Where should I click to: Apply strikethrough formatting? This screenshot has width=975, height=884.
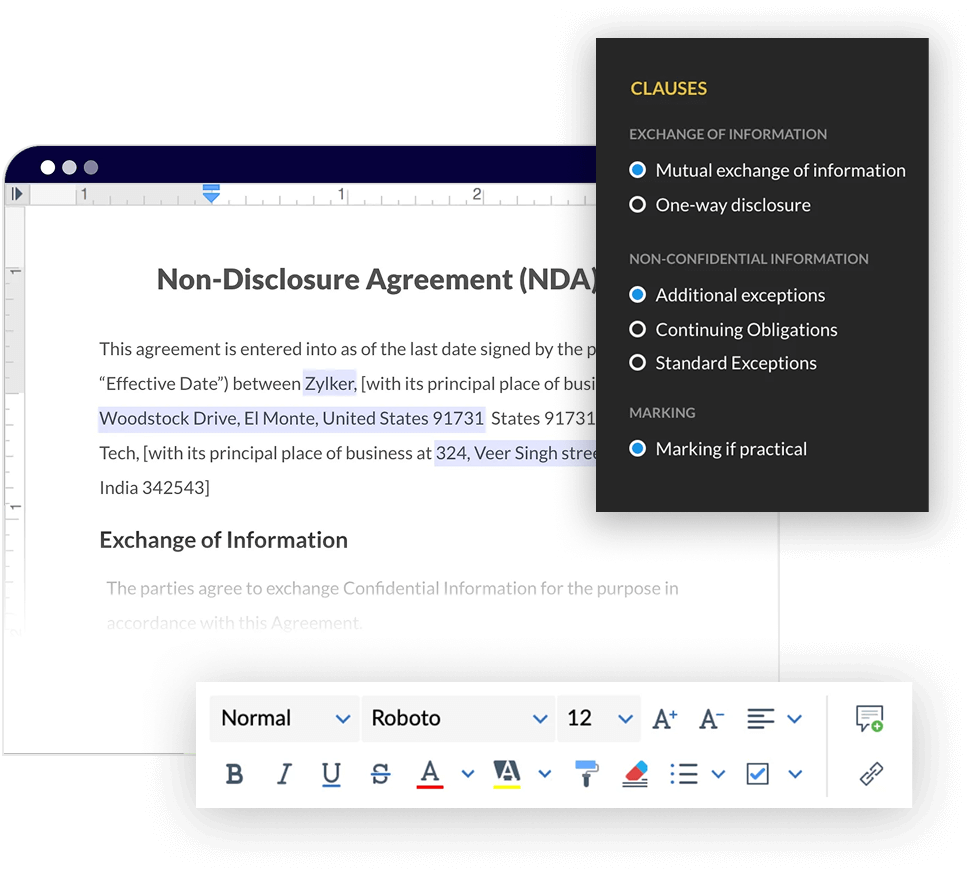coord(380,774)
